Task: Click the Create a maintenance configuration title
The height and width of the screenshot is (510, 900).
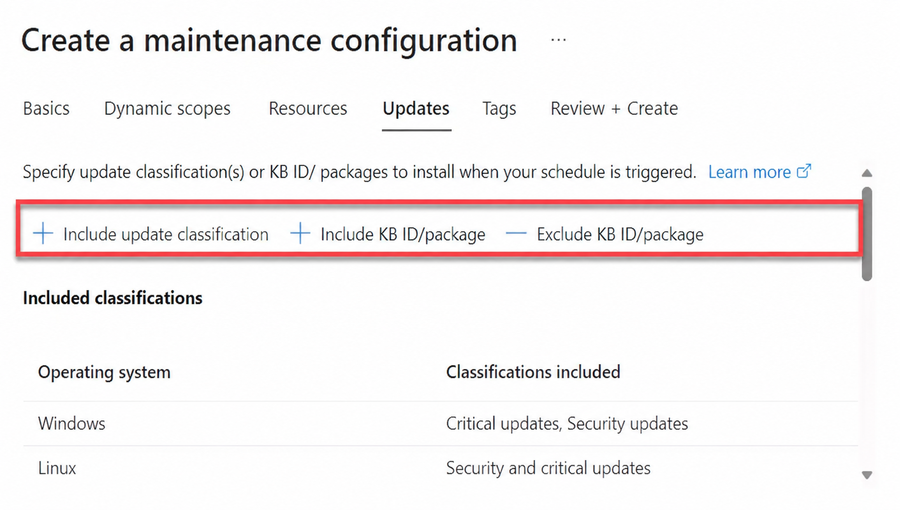Action: [269, 41]
